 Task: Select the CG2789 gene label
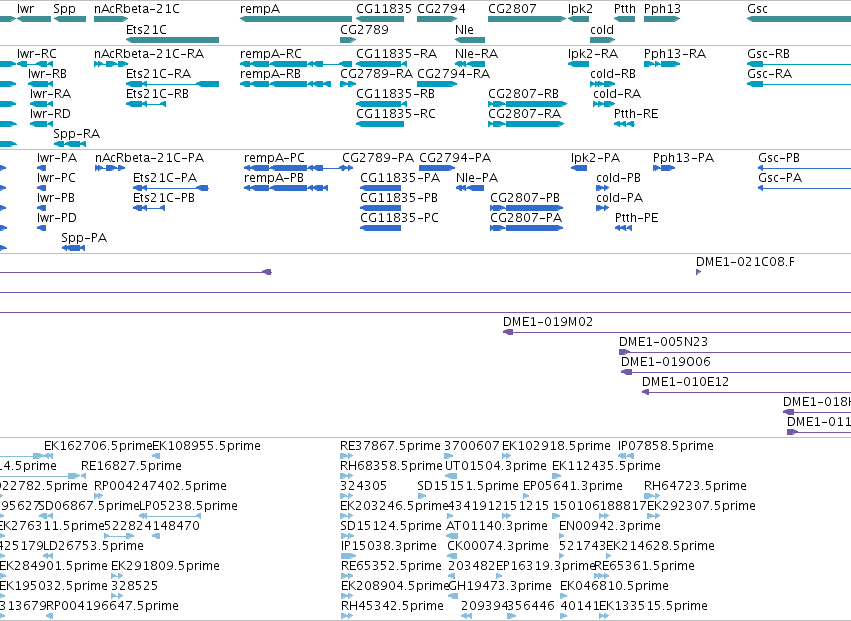(364, 29)
